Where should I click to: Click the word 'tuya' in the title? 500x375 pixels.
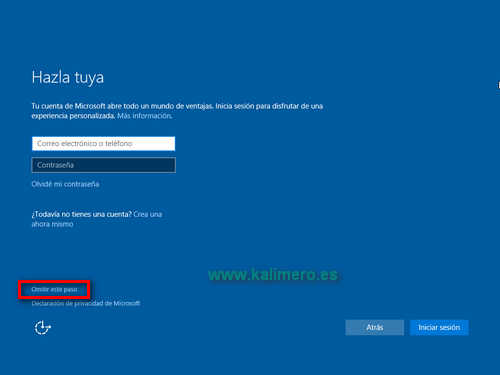[x=89, y=78]
